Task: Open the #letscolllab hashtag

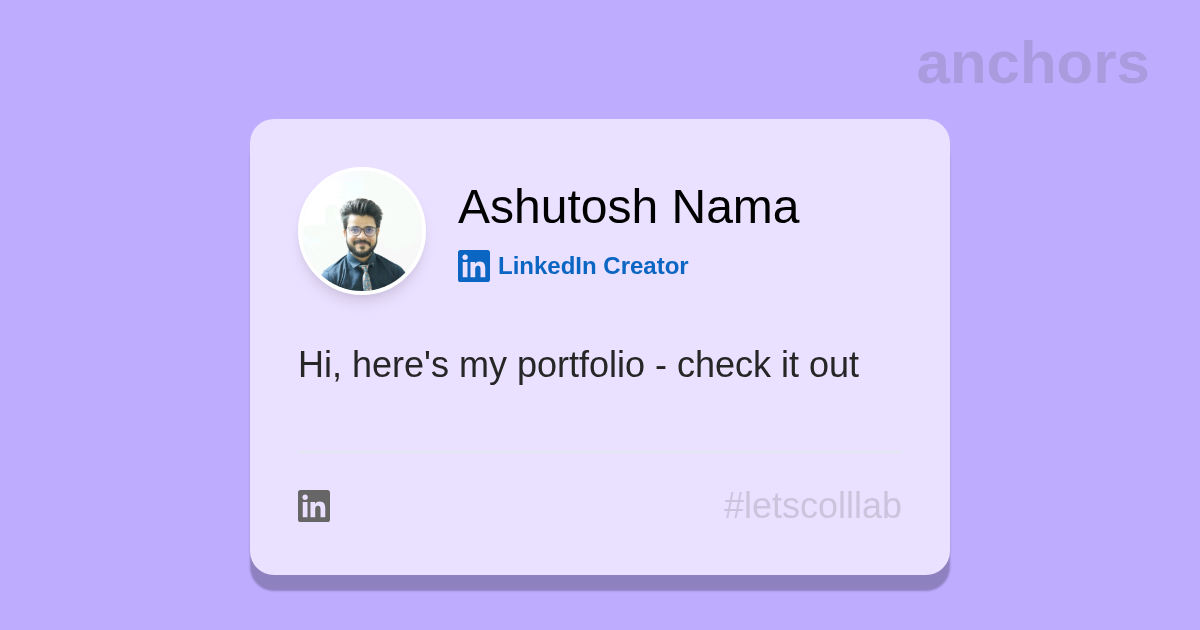Action: coord(812,506)
